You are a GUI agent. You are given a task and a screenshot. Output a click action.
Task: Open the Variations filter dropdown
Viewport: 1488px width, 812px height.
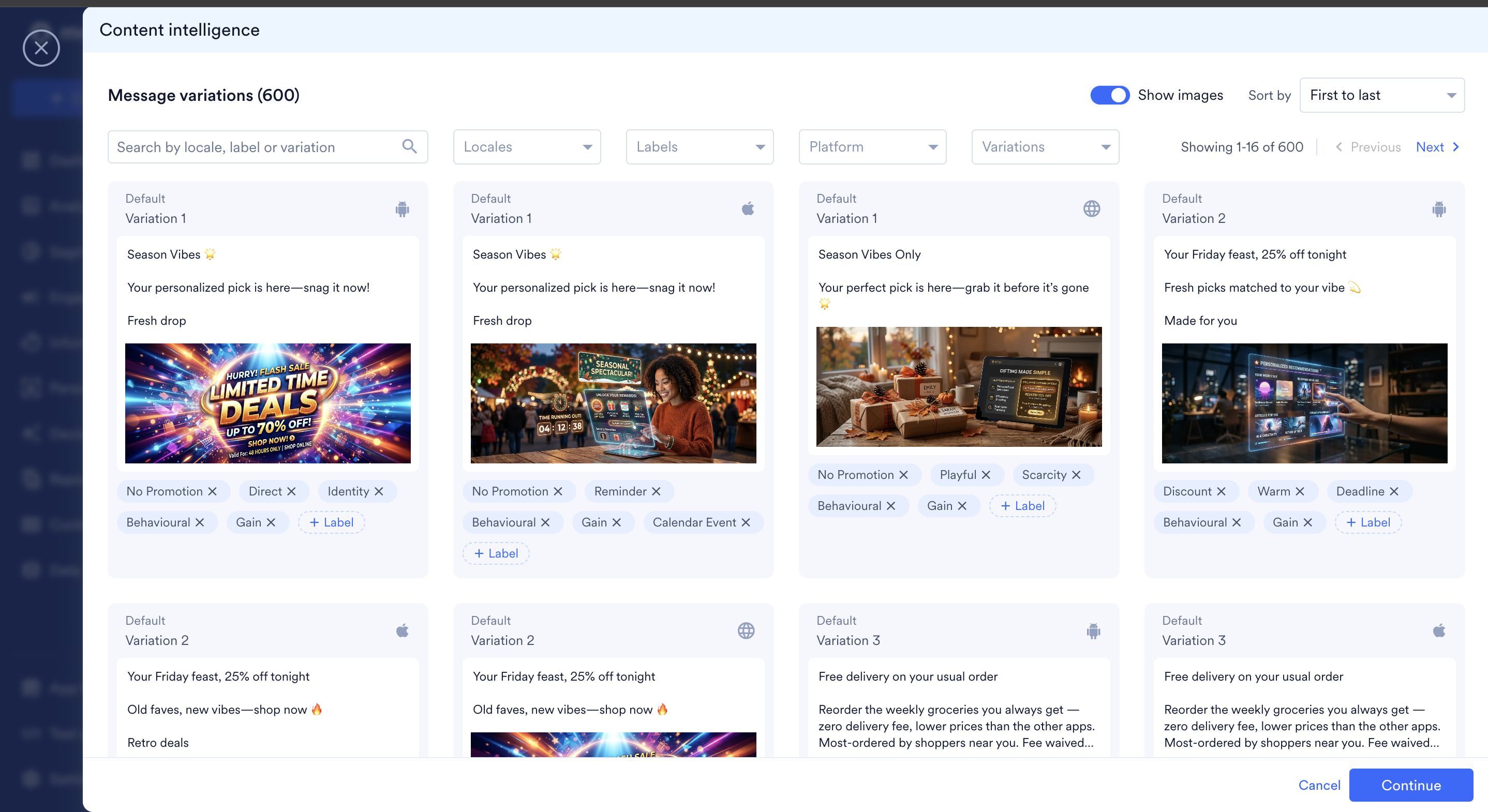click(1045, 147)
